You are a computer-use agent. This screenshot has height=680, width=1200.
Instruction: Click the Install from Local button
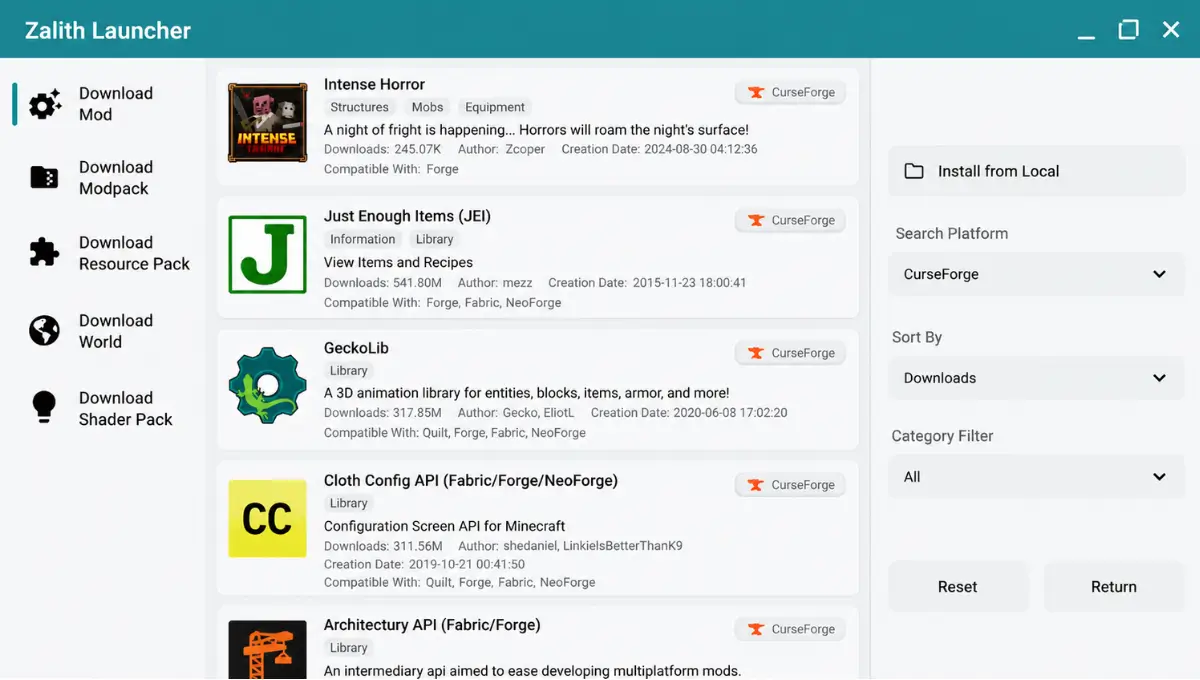point(1036,171)
